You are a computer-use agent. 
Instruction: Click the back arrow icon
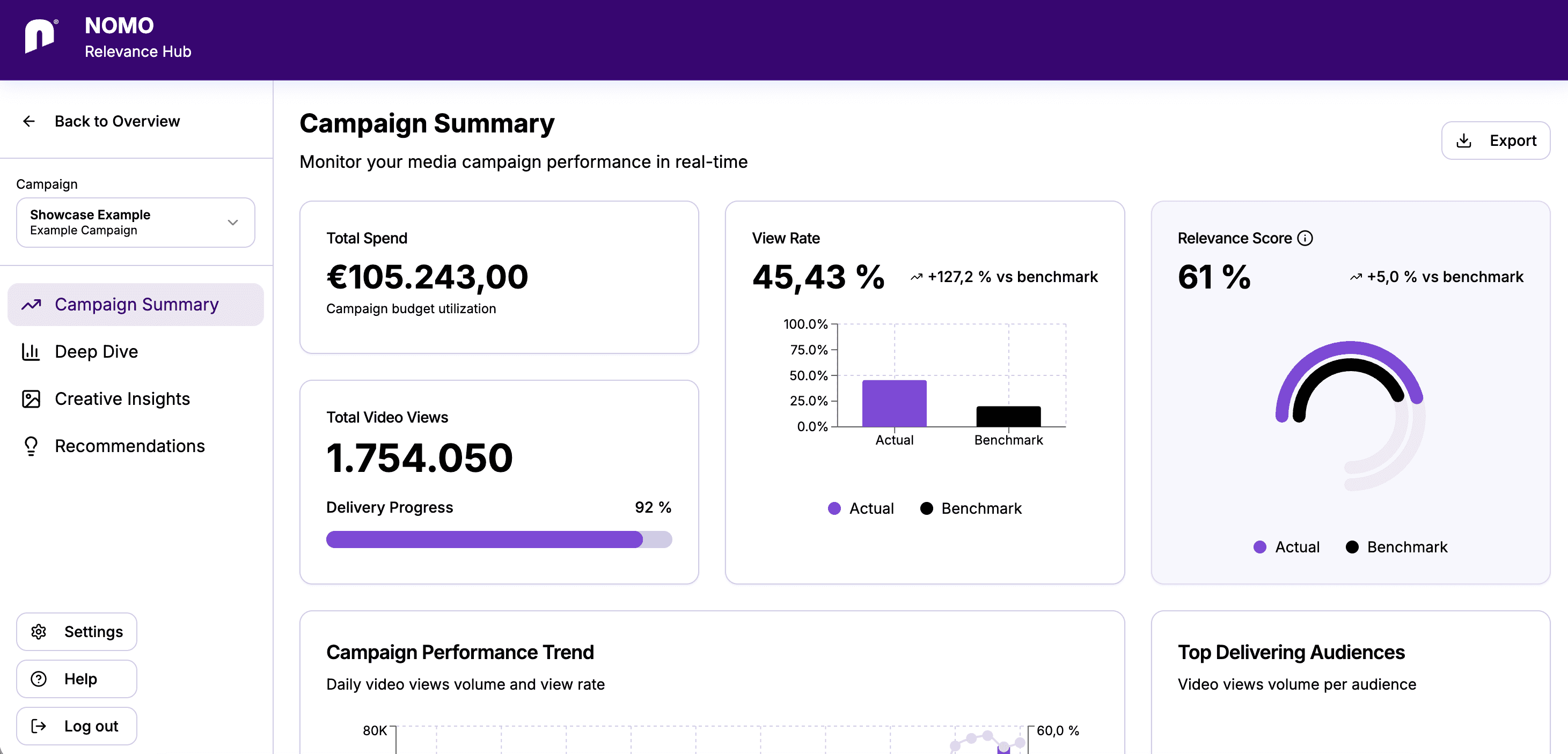coord(28,121)
